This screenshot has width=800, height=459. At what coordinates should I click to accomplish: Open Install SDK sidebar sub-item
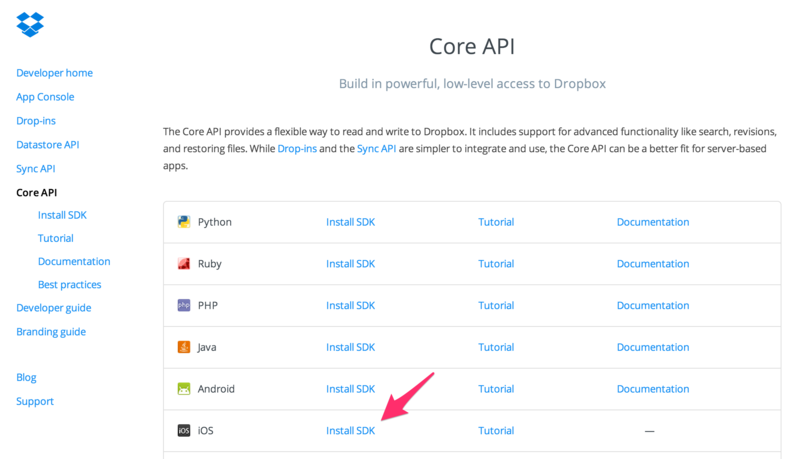click(x=62, y=215)
